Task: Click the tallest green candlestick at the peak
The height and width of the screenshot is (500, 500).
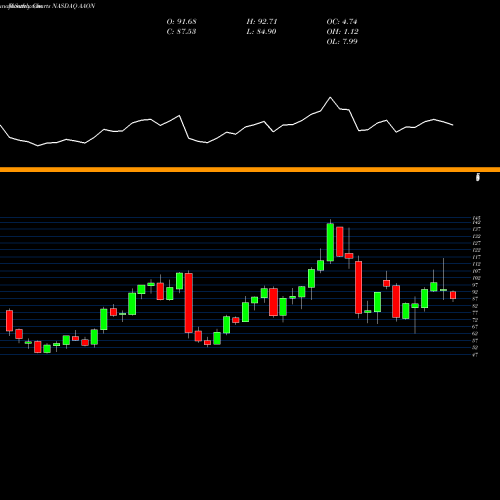Action: coord(330,242)
